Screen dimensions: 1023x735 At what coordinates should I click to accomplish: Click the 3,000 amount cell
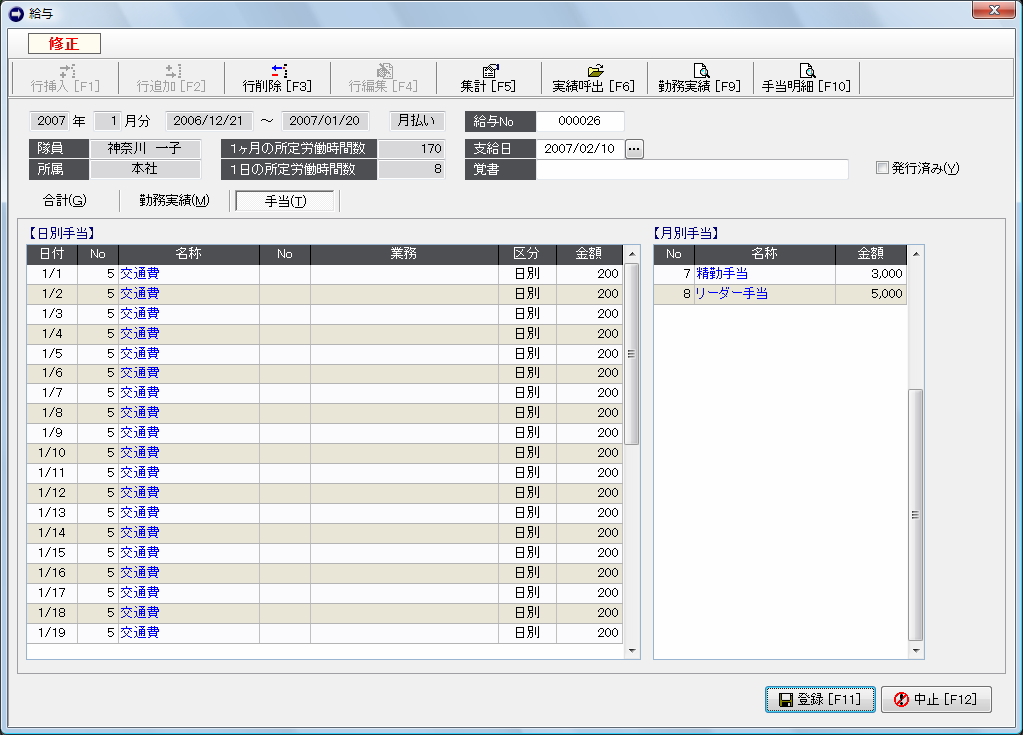click(x=871, y=274)
